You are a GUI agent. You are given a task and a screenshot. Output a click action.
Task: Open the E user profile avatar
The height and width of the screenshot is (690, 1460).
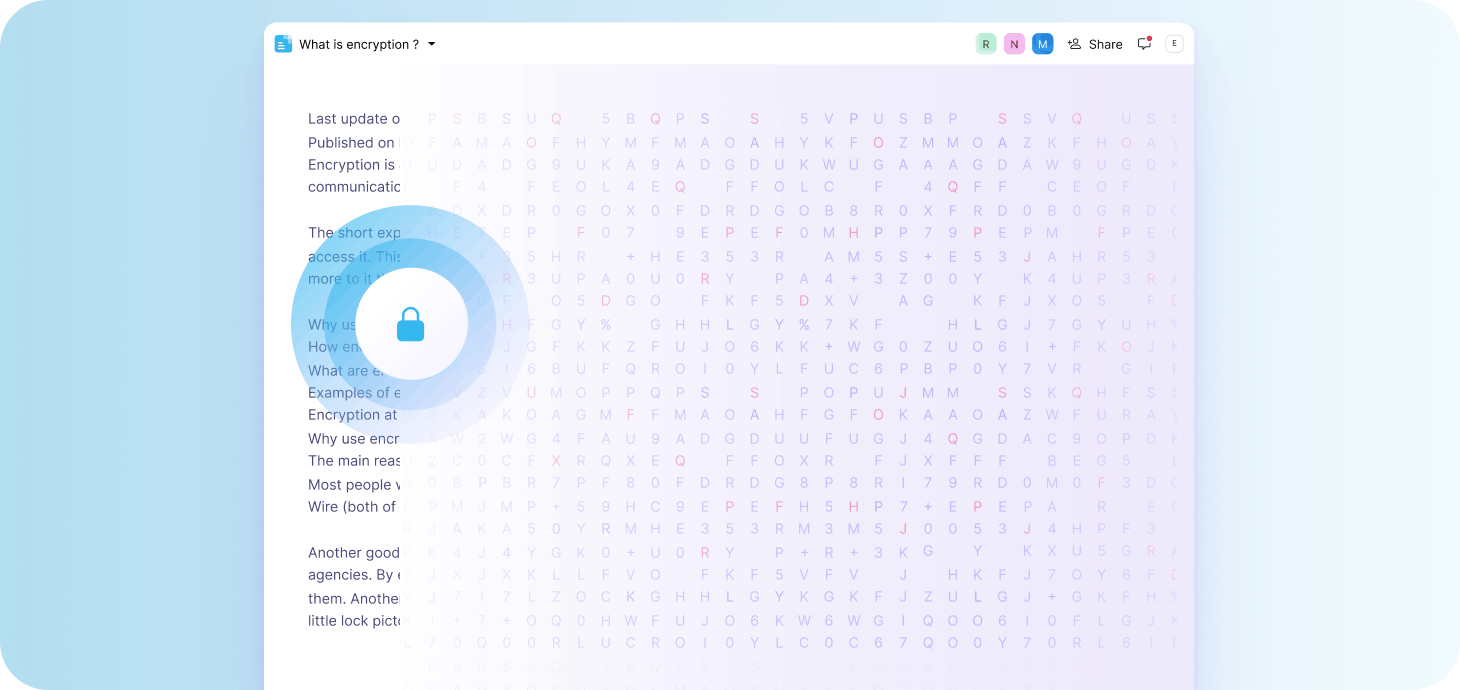1174,44
